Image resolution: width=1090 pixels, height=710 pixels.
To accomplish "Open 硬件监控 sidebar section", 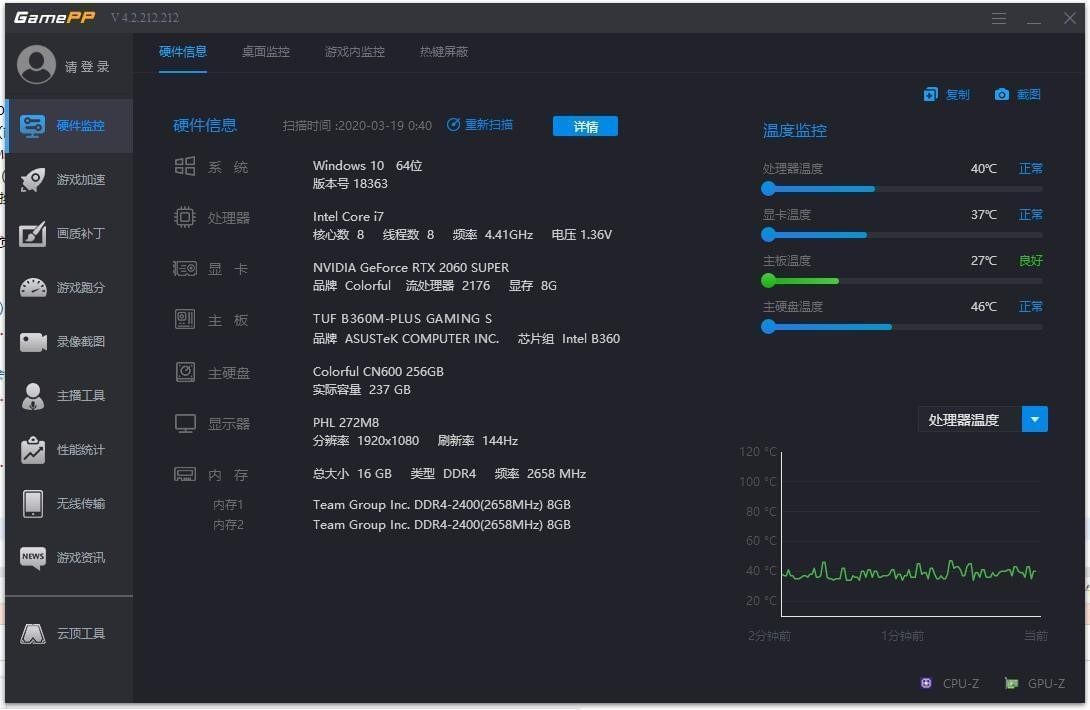I will (69, 126).
